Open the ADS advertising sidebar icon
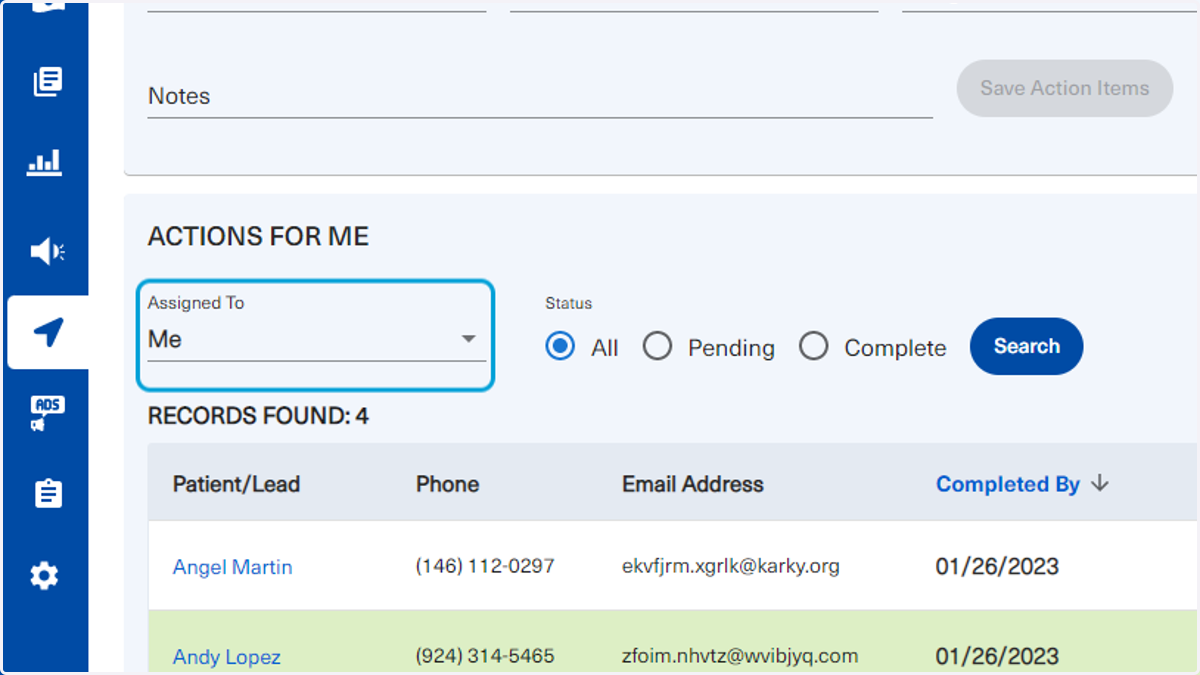Viewport: 1200px width, 675px height. pos(47,413)
